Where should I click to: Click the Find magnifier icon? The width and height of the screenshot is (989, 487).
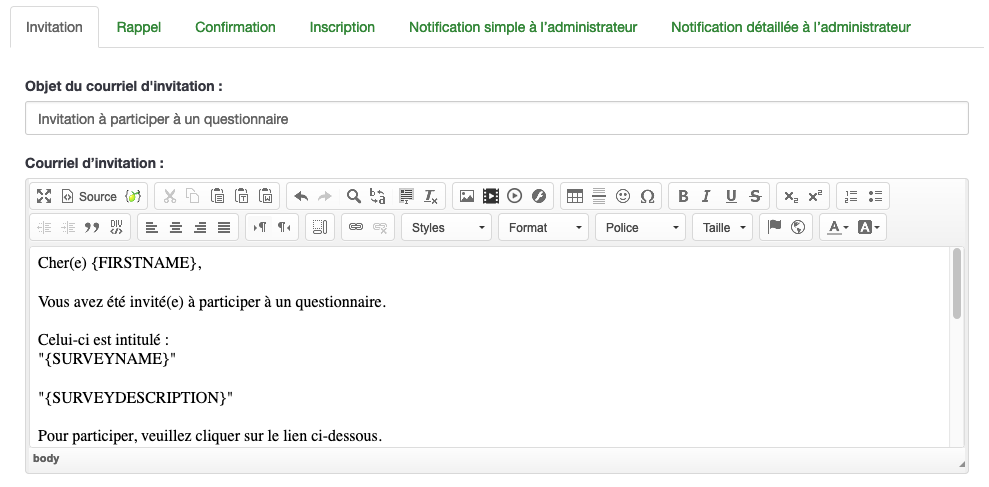(x=353, y=197)
